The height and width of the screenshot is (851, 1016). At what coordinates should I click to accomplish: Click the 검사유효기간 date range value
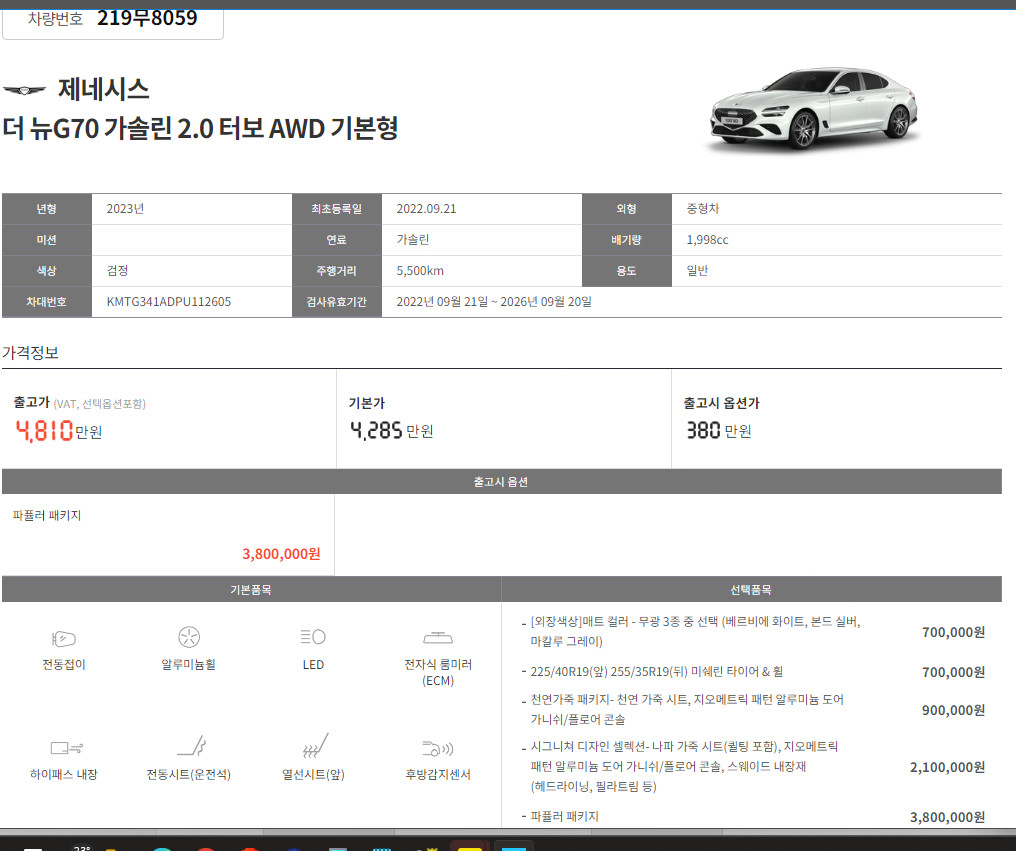click(494, 302)
